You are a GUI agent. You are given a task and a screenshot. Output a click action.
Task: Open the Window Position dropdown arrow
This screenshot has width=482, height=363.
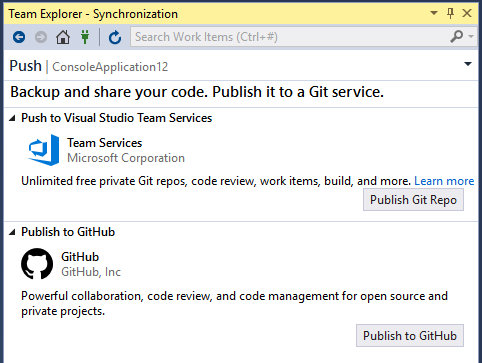(434, 13)
